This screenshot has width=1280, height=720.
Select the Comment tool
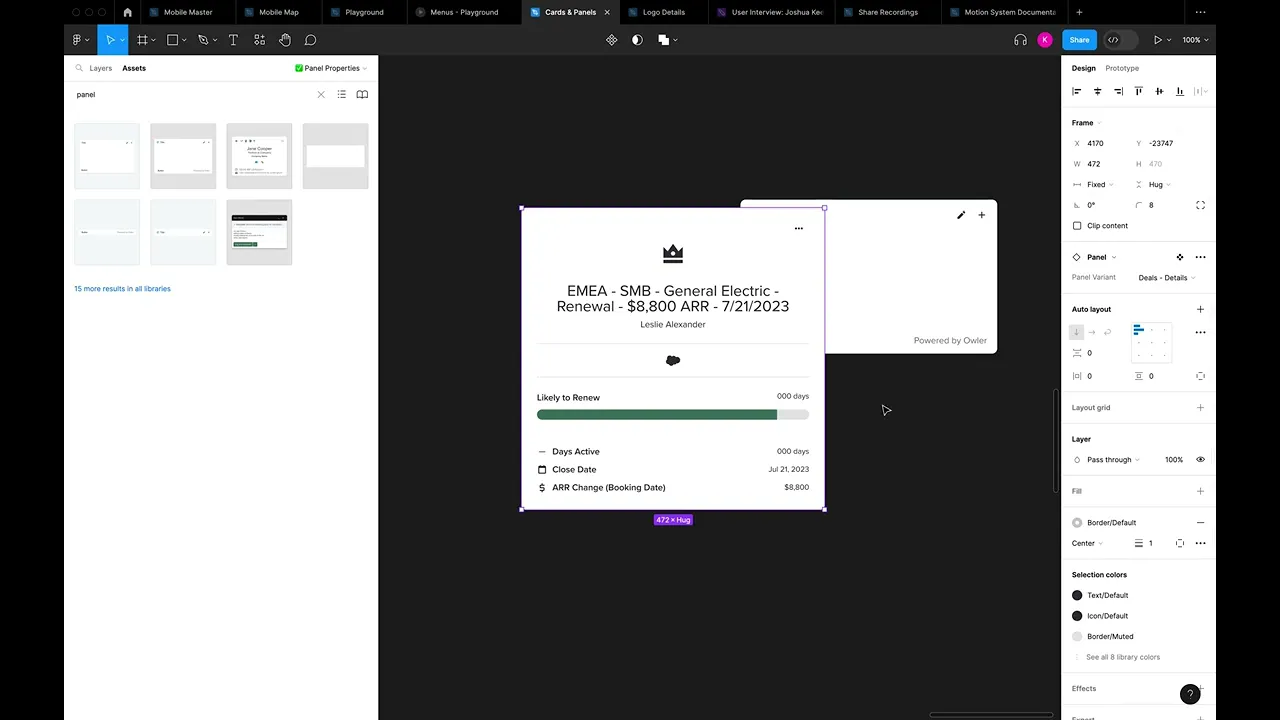pos(310,40)
